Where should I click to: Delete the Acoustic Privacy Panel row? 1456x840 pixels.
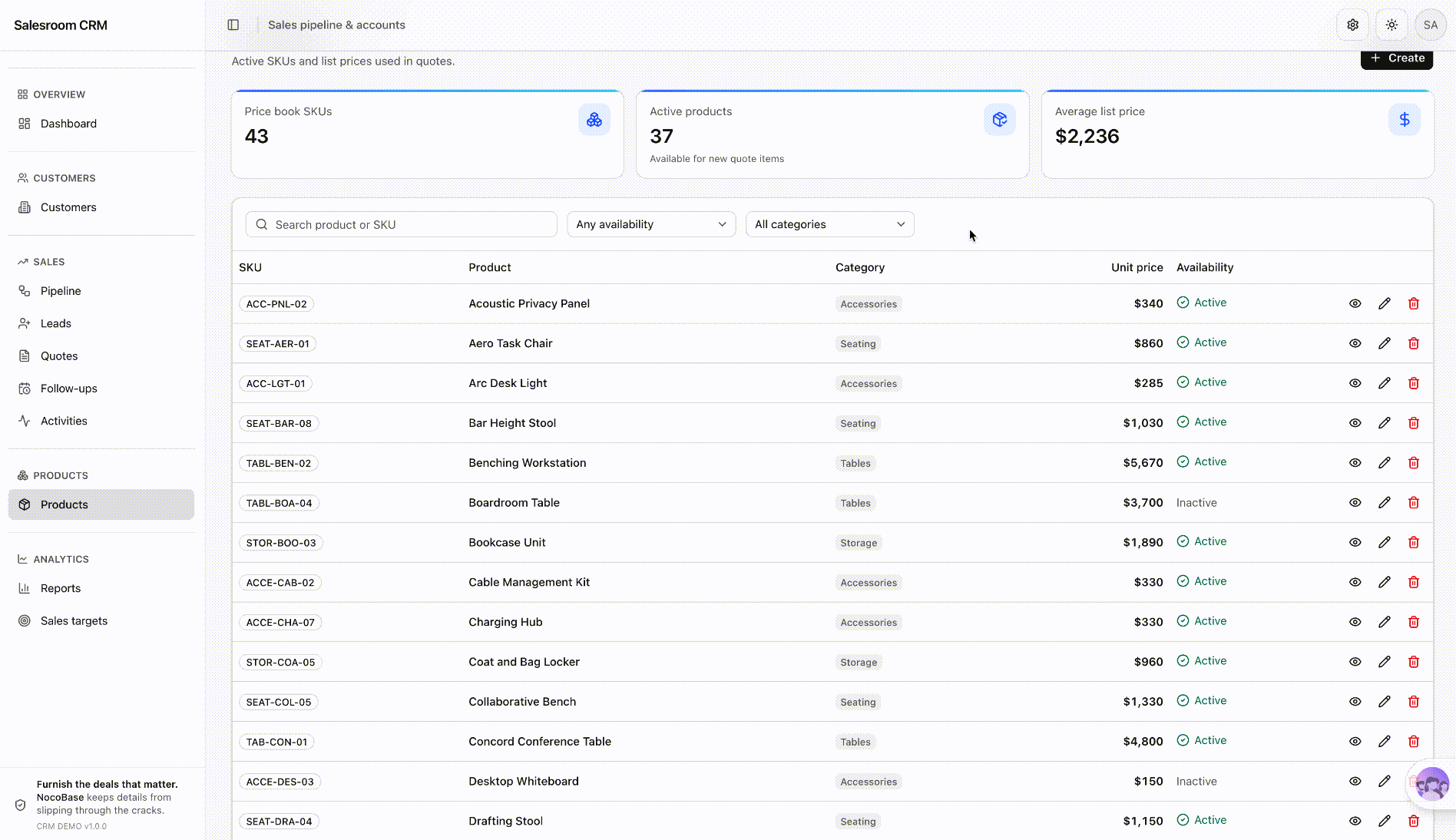(x=1414, y=303)
